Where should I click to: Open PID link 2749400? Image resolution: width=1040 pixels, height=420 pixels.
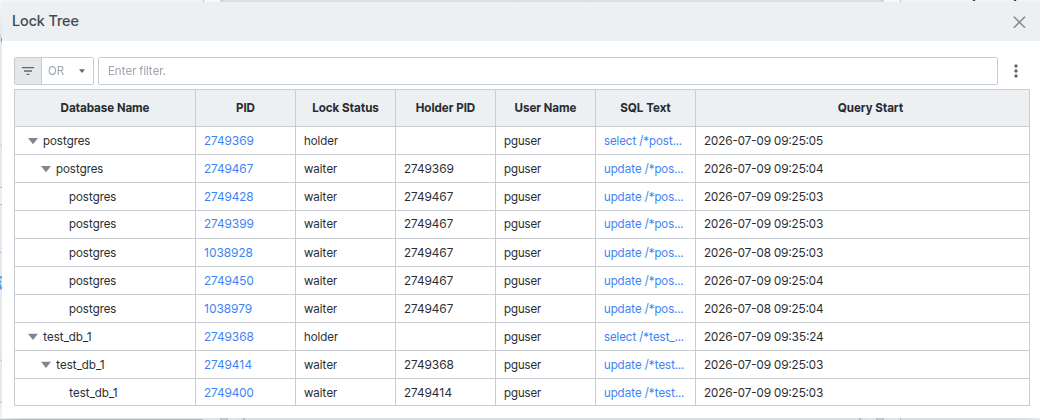pos(229,393)
